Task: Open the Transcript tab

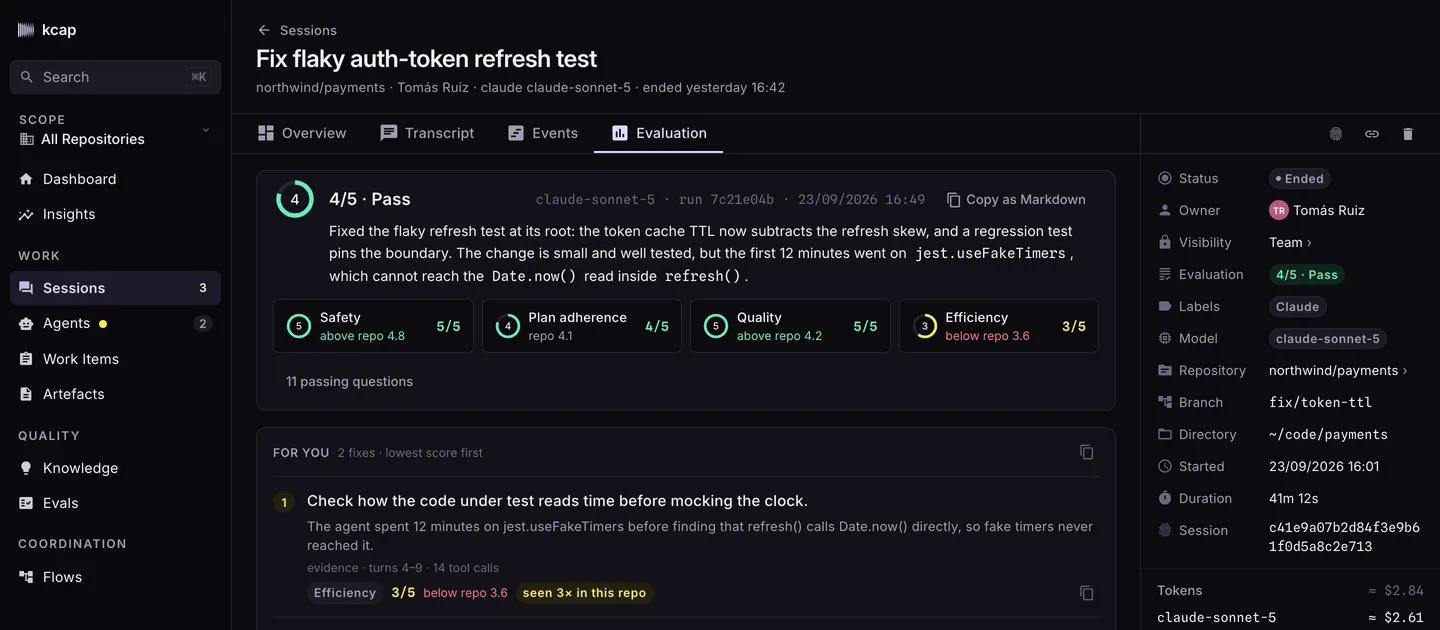Action: pos(427,133)
